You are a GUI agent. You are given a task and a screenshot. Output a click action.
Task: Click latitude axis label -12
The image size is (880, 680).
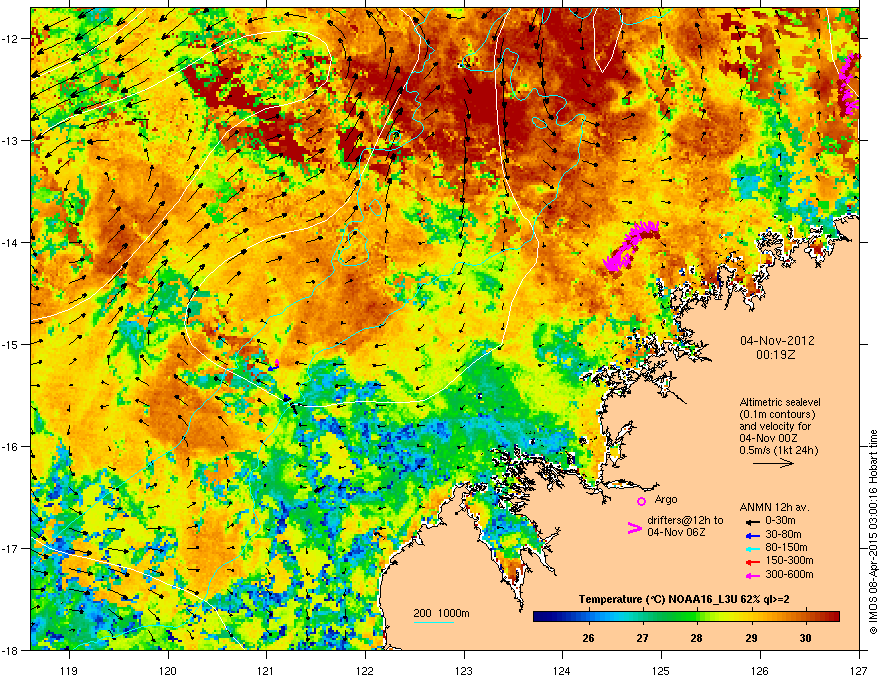click(x=11, y=39)
